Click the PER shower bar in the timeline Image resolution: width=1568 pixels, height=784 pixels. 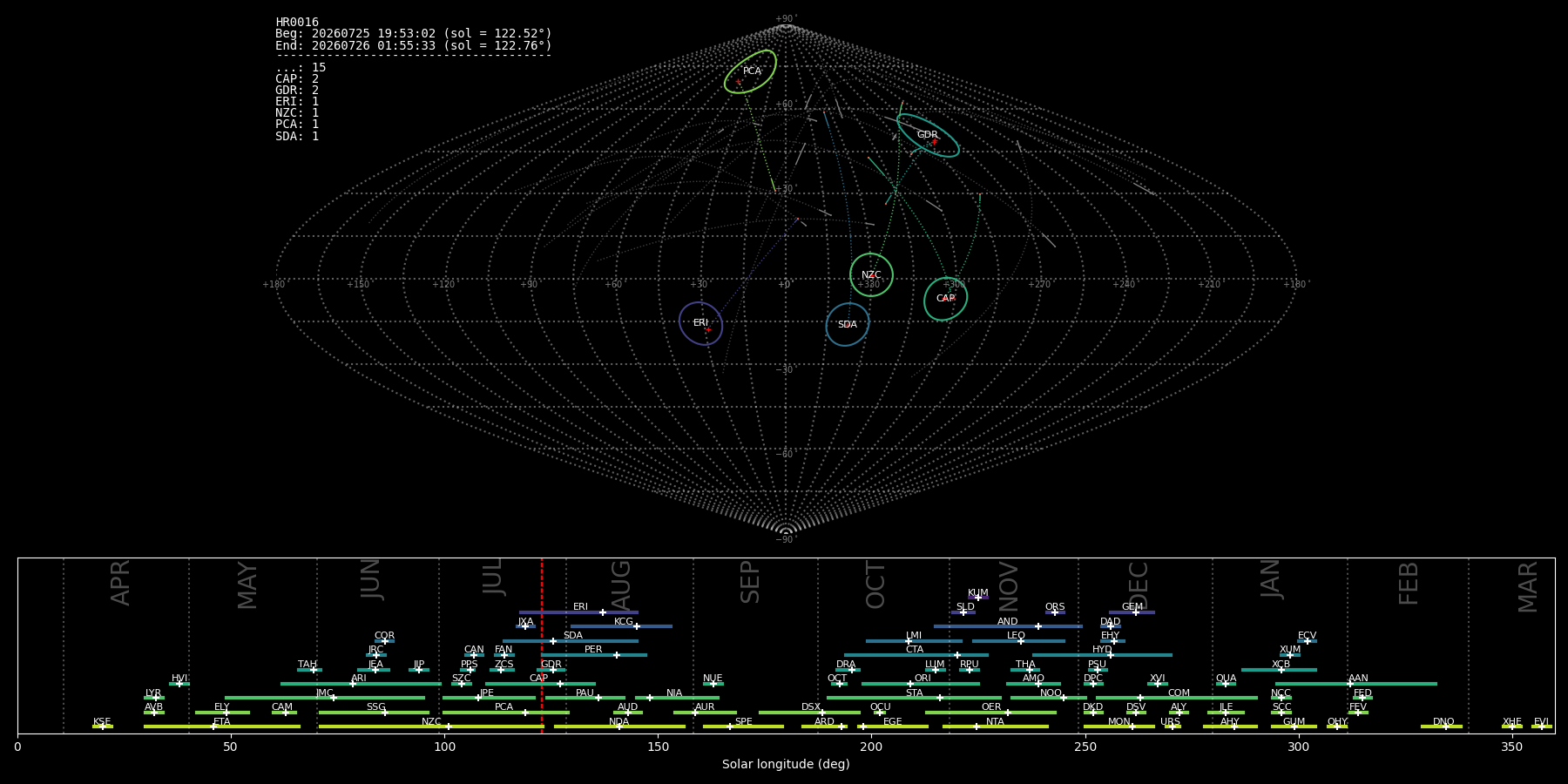[594, 655]
